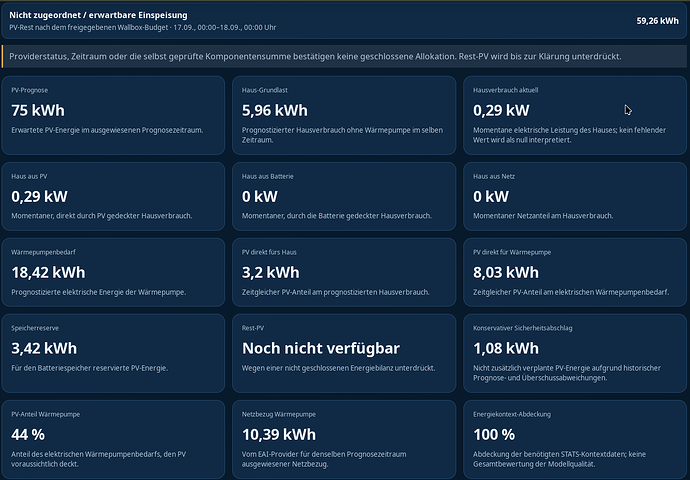Select the Hausverbrauch aktuell label
This screenshot has width=690, height=480.
click(506, 90)
